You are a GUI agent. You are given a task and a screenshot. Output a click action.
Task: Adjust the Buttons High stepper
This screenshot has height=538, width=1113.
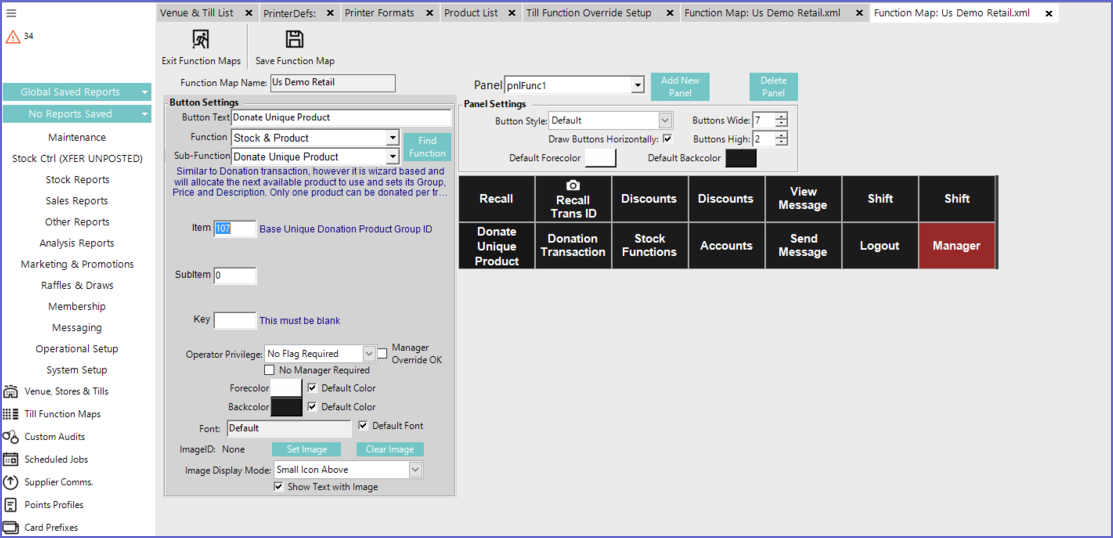coord(782,138)
